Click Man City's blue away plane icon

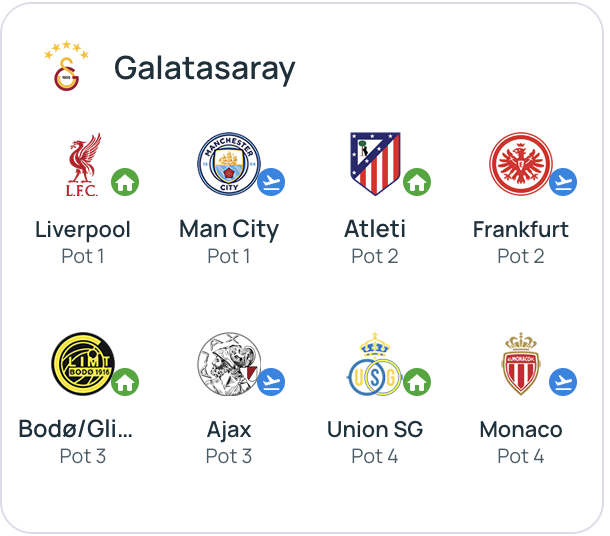(271, 182)
